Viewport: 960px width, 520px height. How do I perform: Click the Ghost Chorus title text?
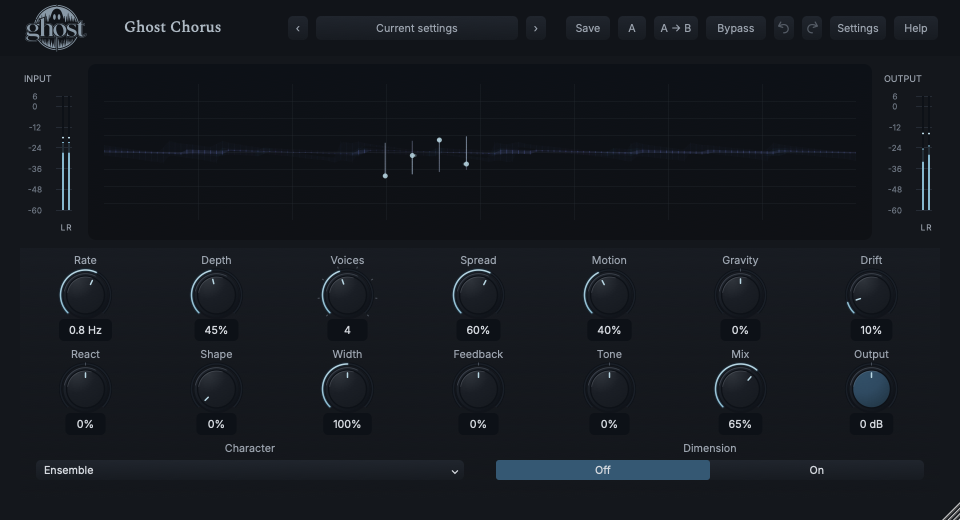click(x=173, y=27)
